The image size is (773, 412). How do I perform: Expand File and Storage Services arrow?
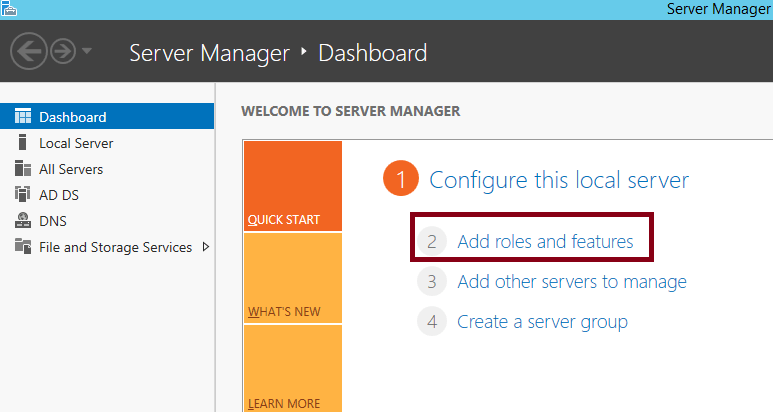206,247
